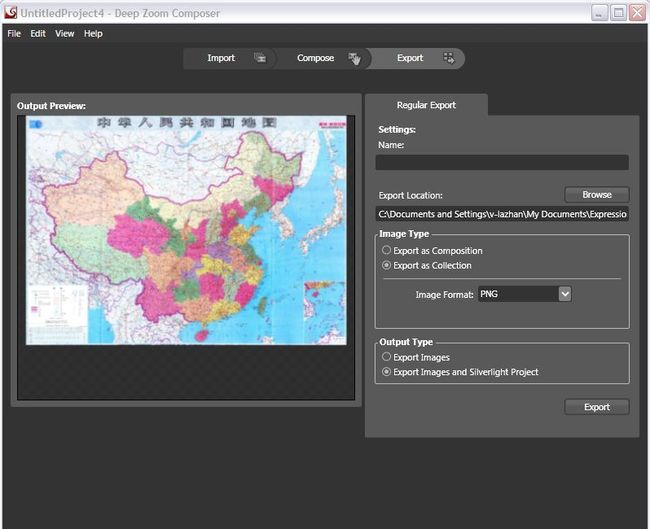The image size is (650, 529).
Task: Switch to the Compose workspace tab
Action: click(x=323, y=58)
